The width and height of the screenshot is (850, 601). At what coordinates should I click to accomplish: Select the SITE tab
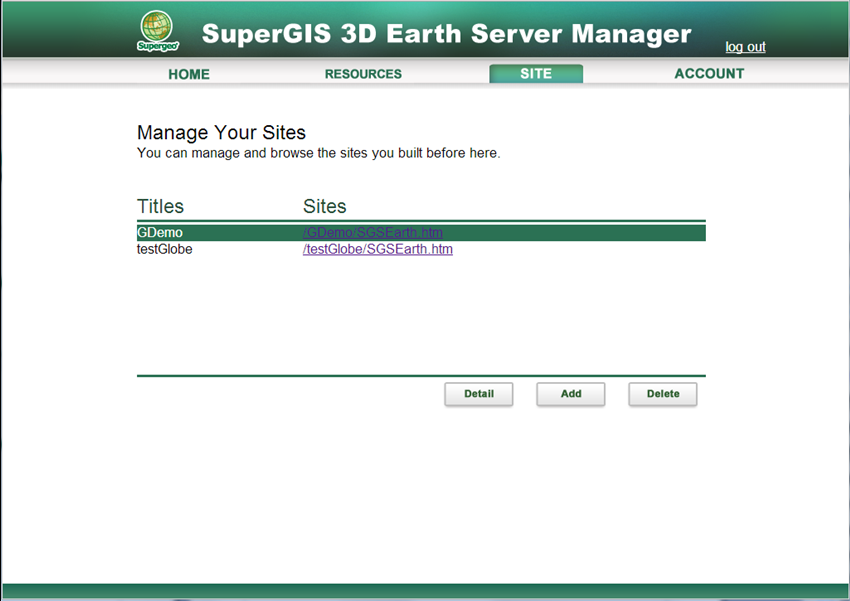tap(536, 74)
